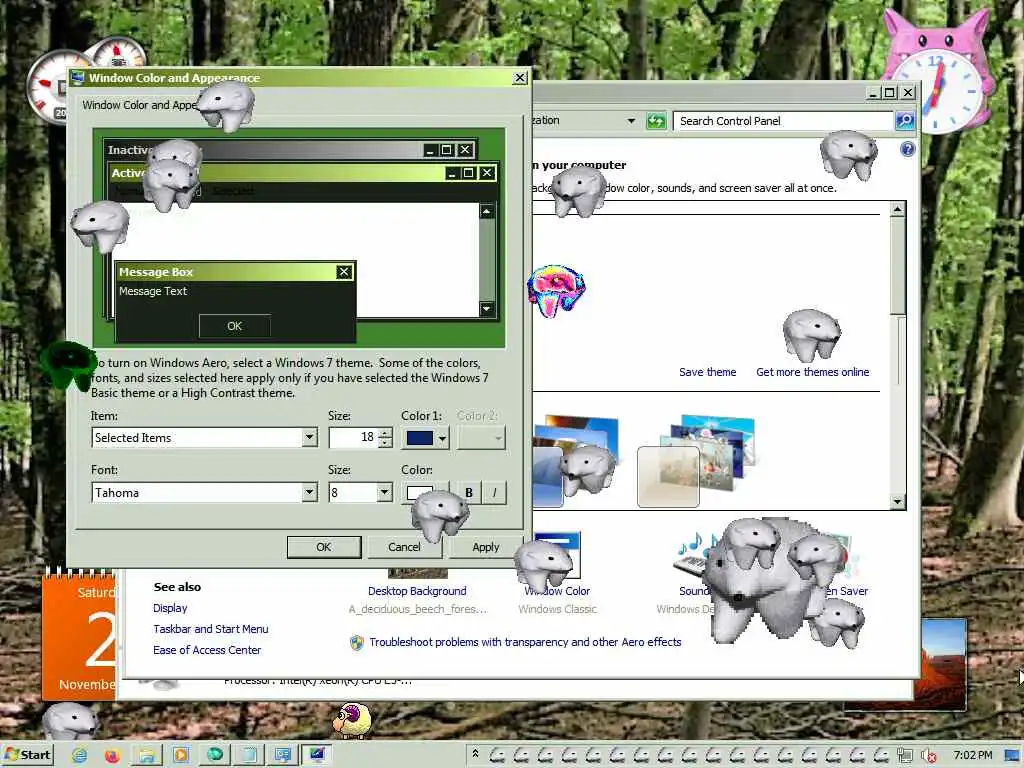Image resolution: width=1024 pixels, height=768 pixels.
Task: Open the notepad document taskbar icon
Action: point(249,755)
